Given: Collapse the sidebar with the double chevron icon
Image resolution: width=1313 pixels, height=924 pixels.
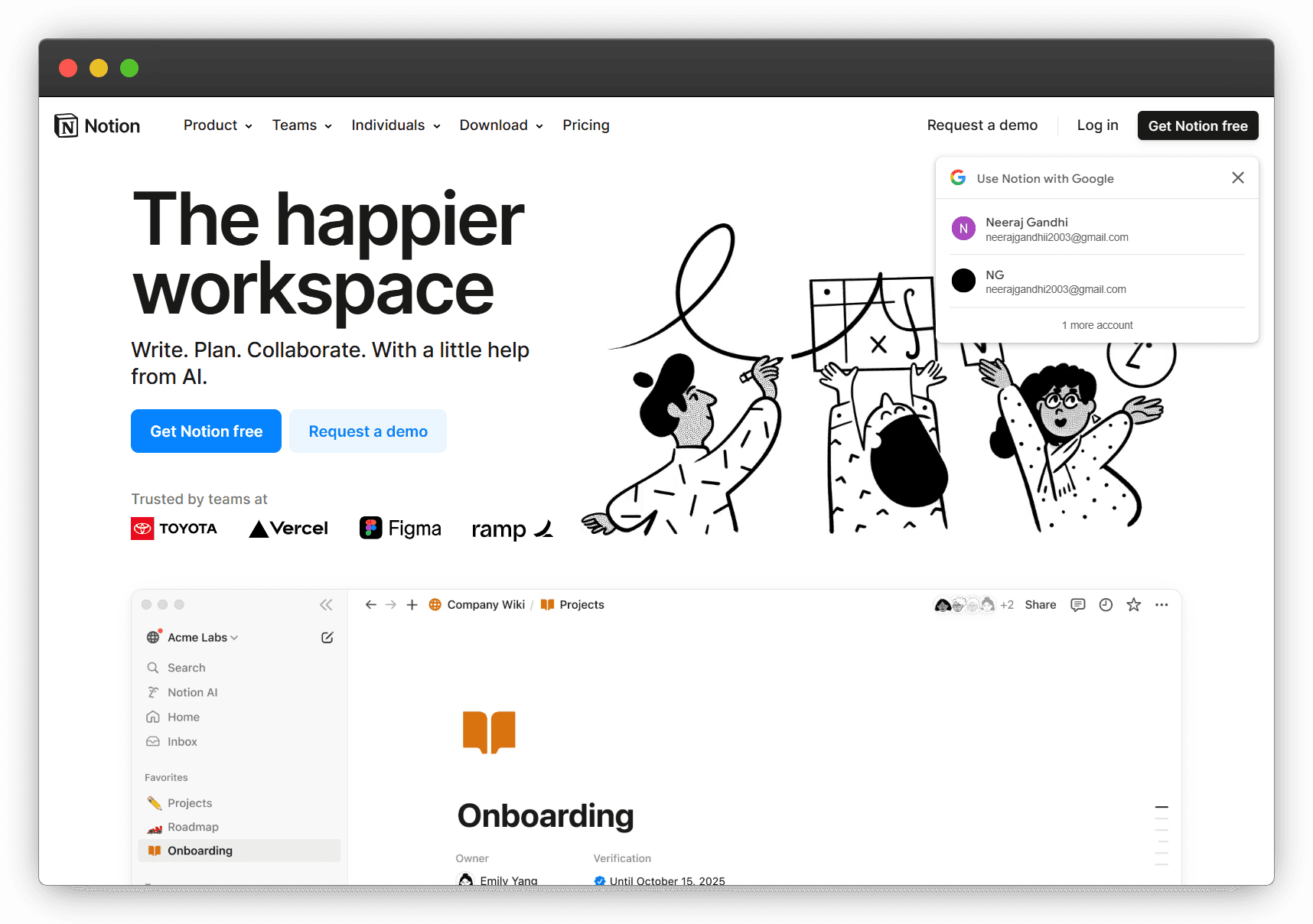Looking at the screenshot, I should tap(326, 604).
